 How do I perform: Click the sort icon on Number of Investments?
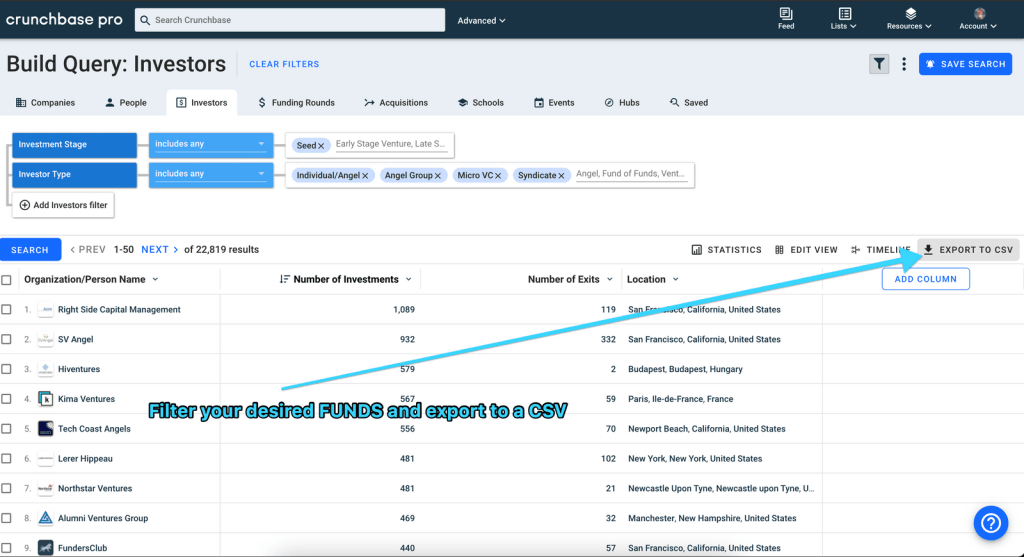[x=284, y=279]
